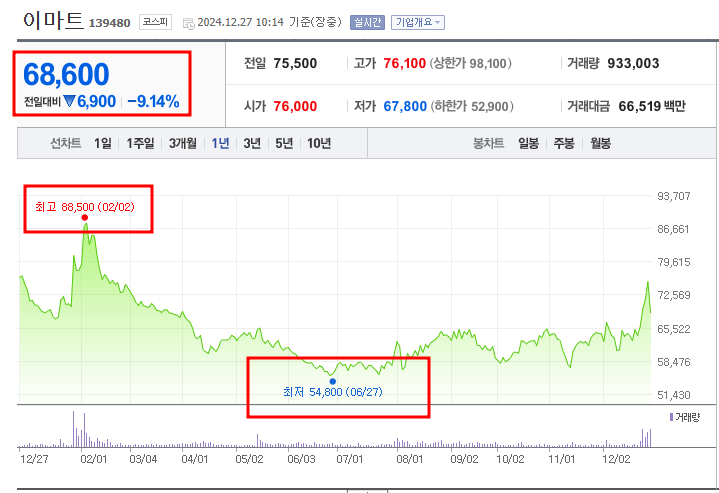Click the down arrow next to 6,900

[69, 101]
